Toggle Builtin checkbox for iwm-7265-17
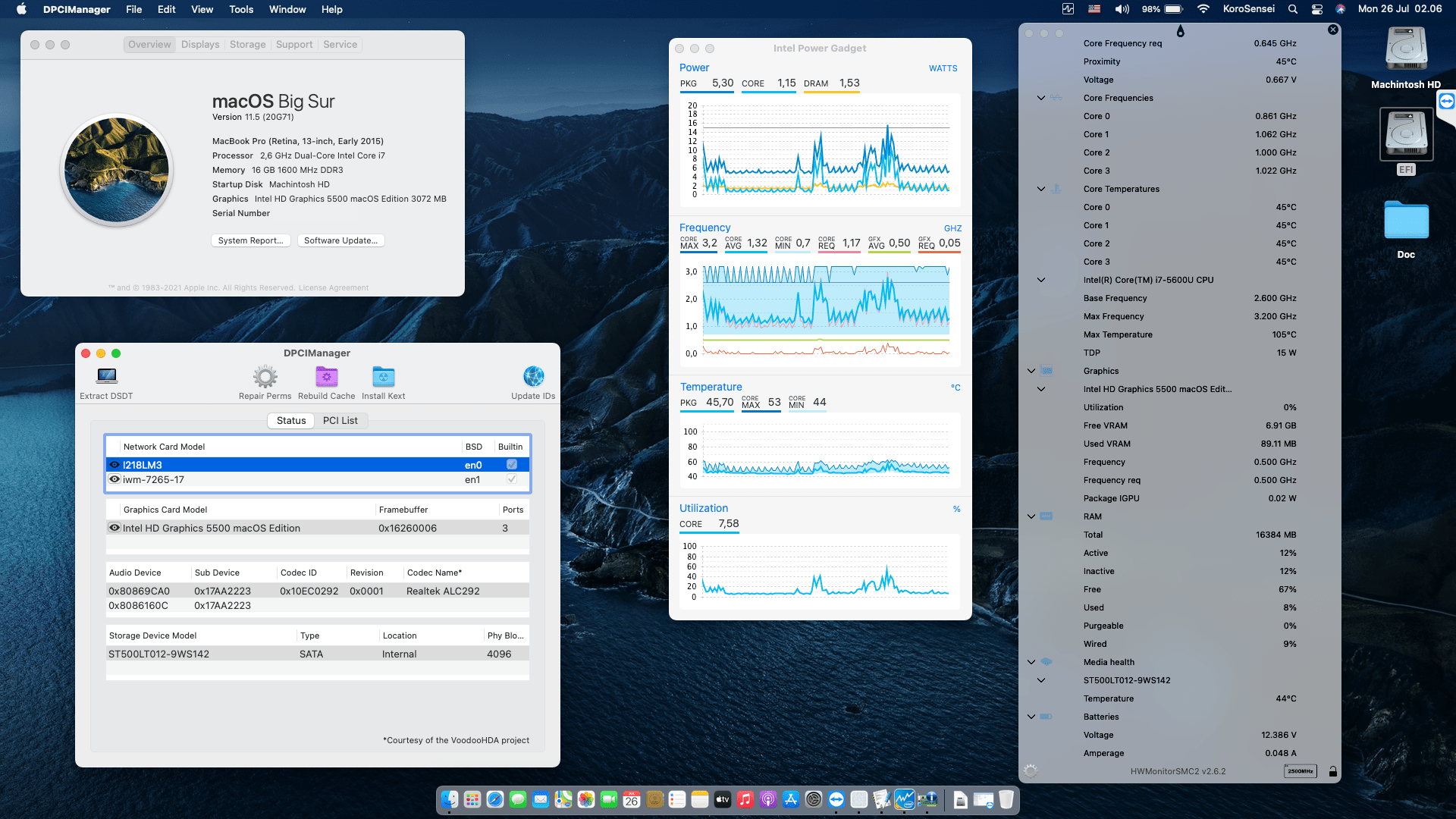Screen dimensions: 1456x819 click(x=511, y=479)
